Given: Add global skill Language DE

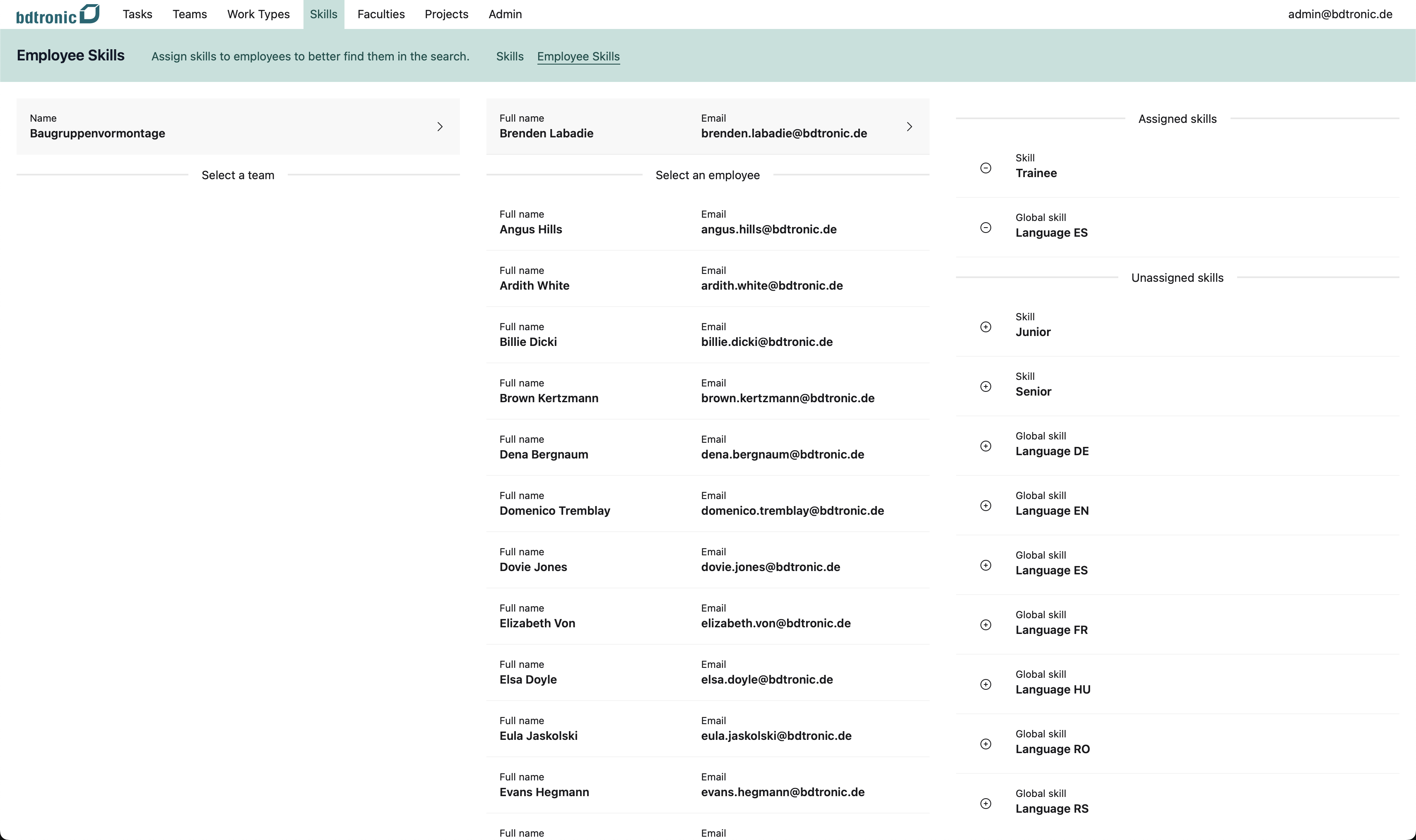Looking at the screenshot, I should coord(985,446).
